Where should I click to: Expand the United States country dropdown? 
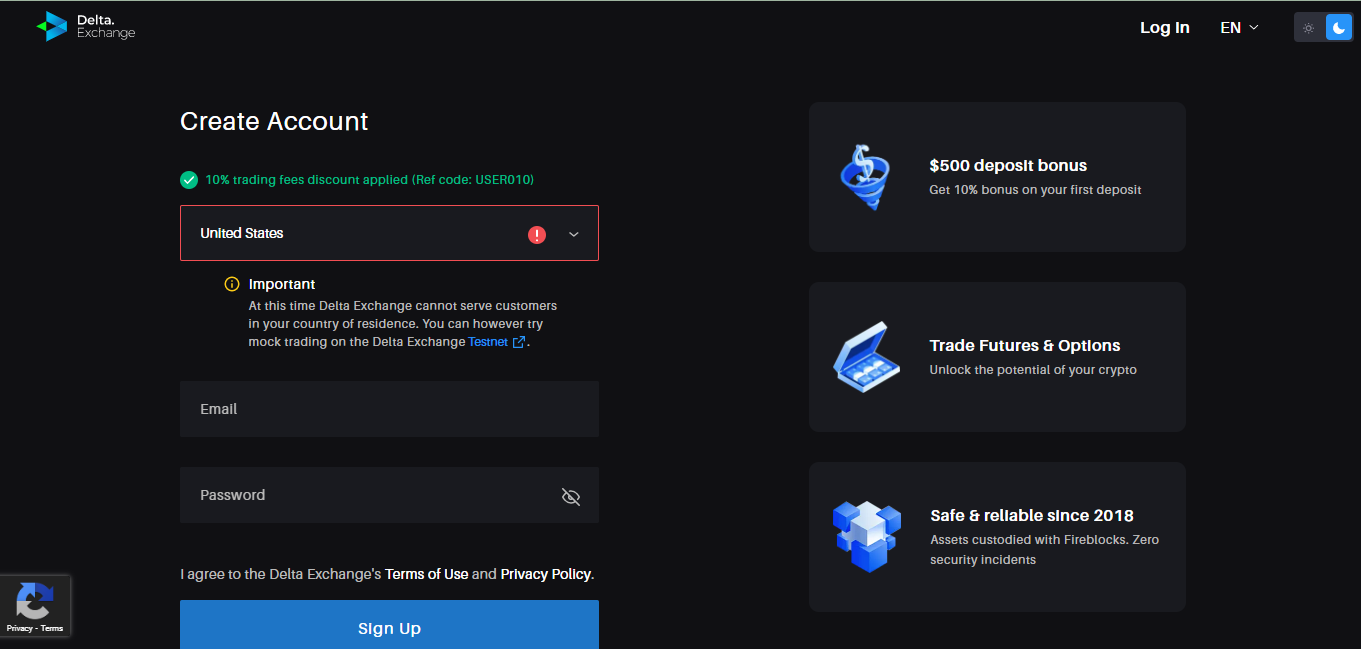[360, 234]
